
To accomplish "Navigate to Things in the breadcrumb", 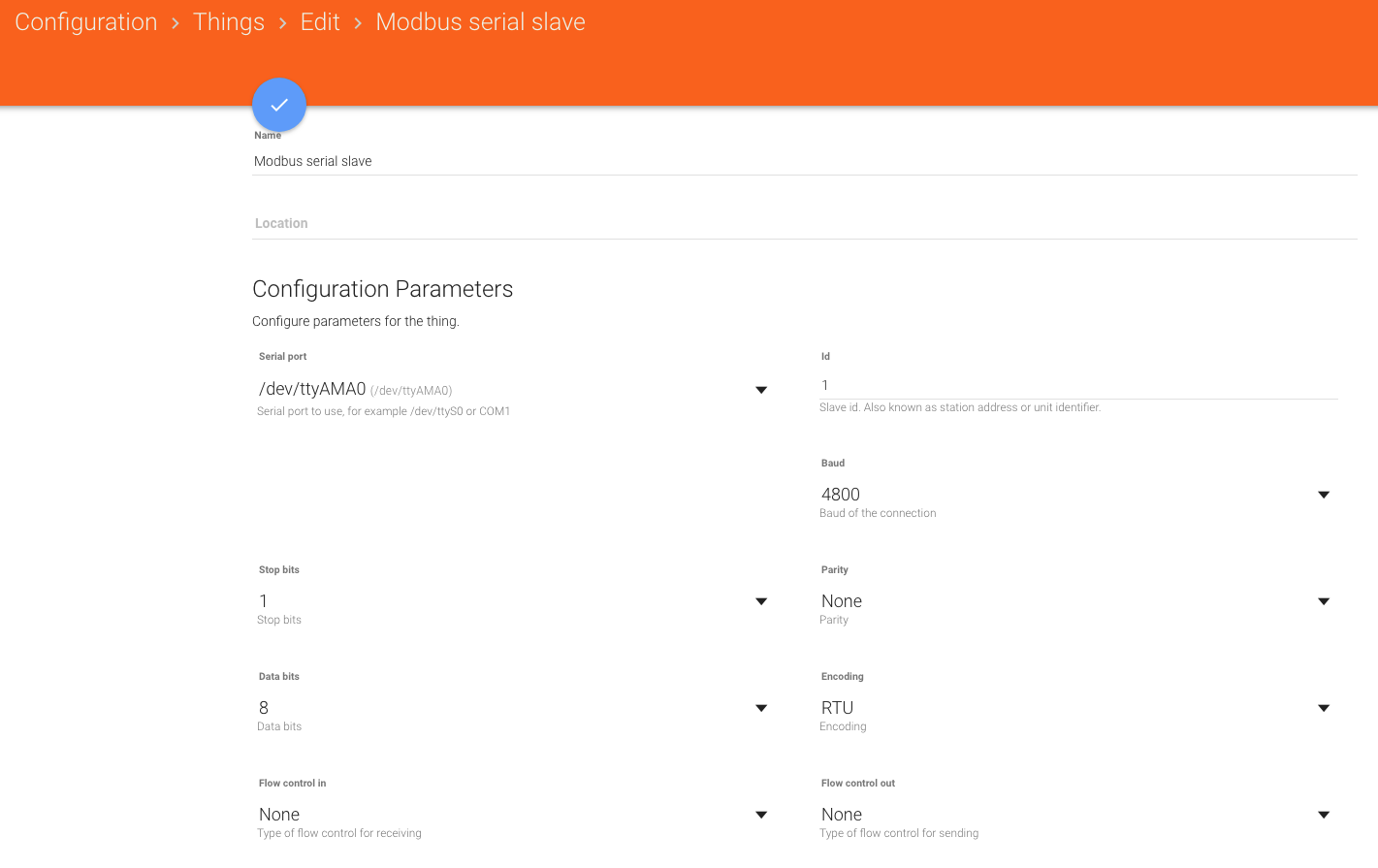I will tap(229, 22).
